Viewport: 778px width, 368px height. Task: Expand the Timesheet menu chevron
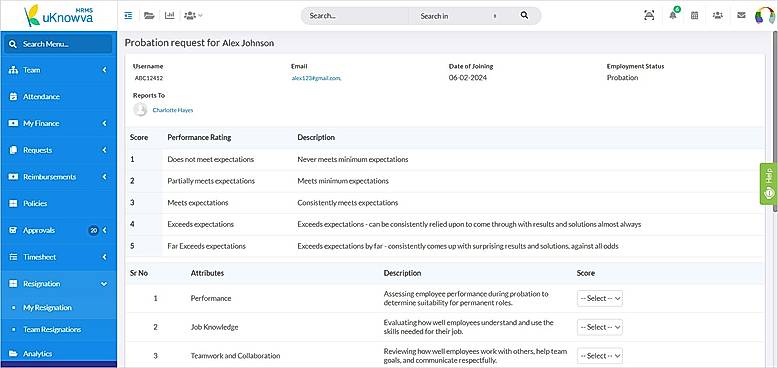coord(105,257)
